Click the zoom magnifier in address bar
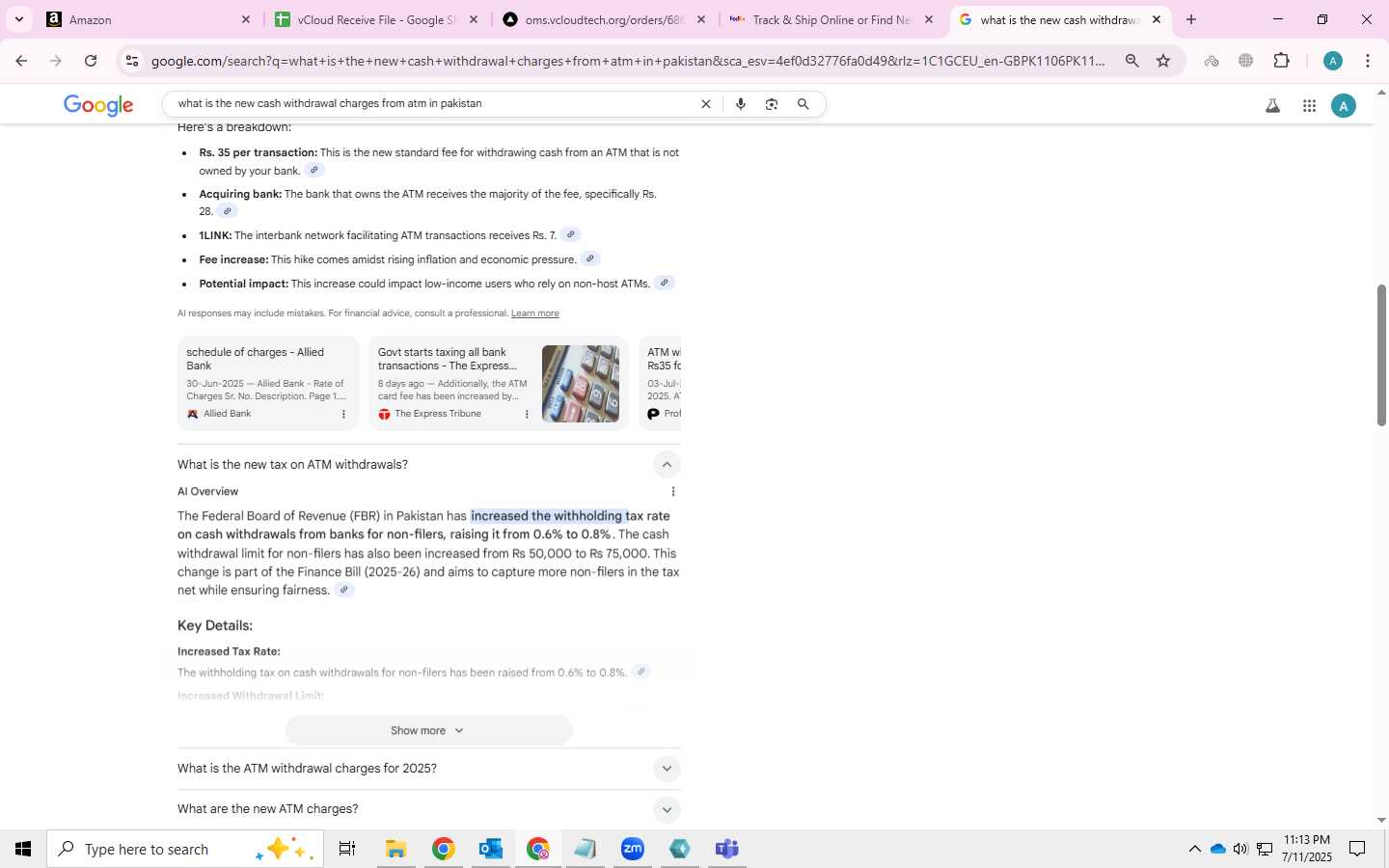This screenshot has width=1389, height=868. tap(1132, 61)
